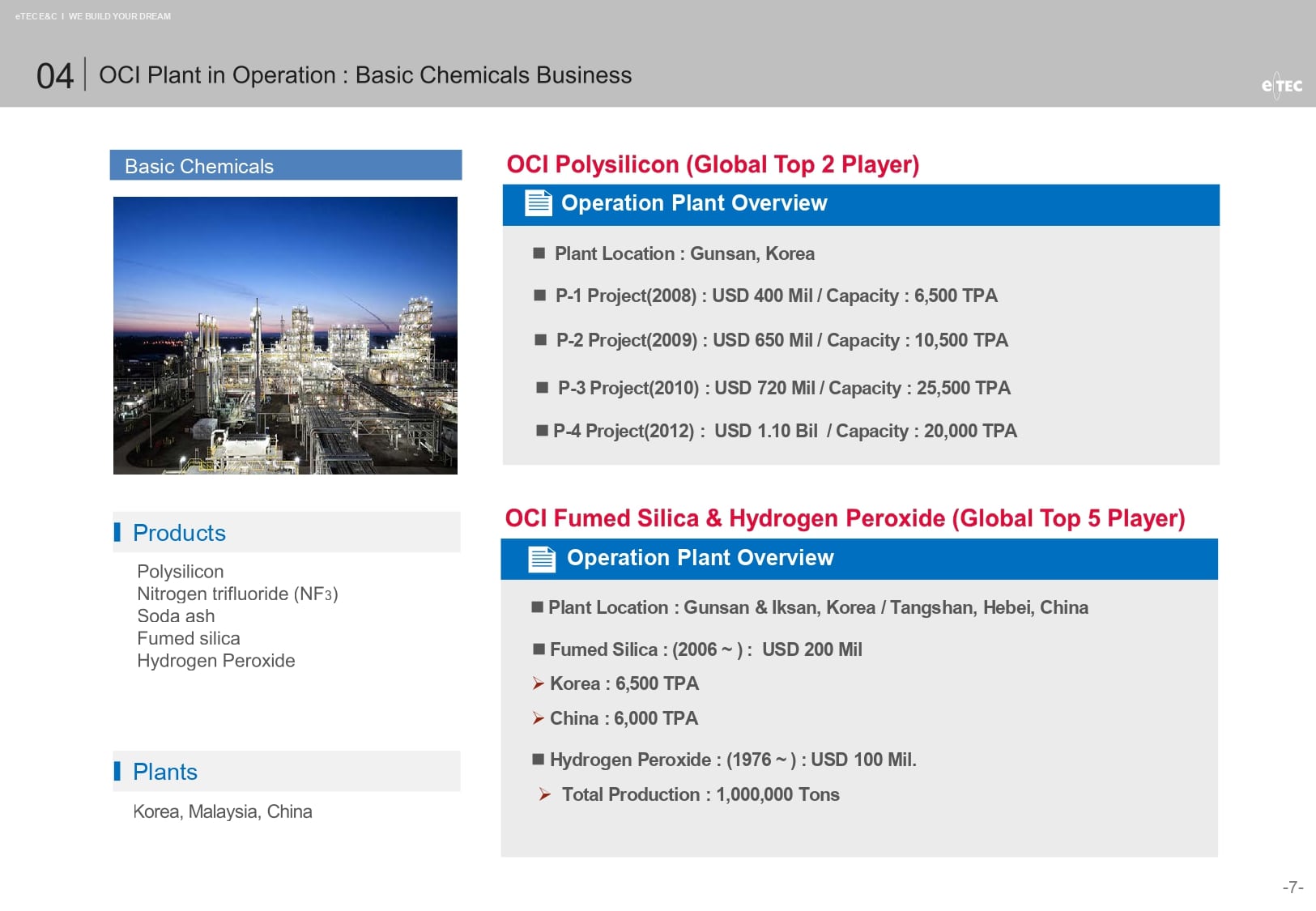
Task: Select the P-3 Project(2010) line
Action: [784, 388]
